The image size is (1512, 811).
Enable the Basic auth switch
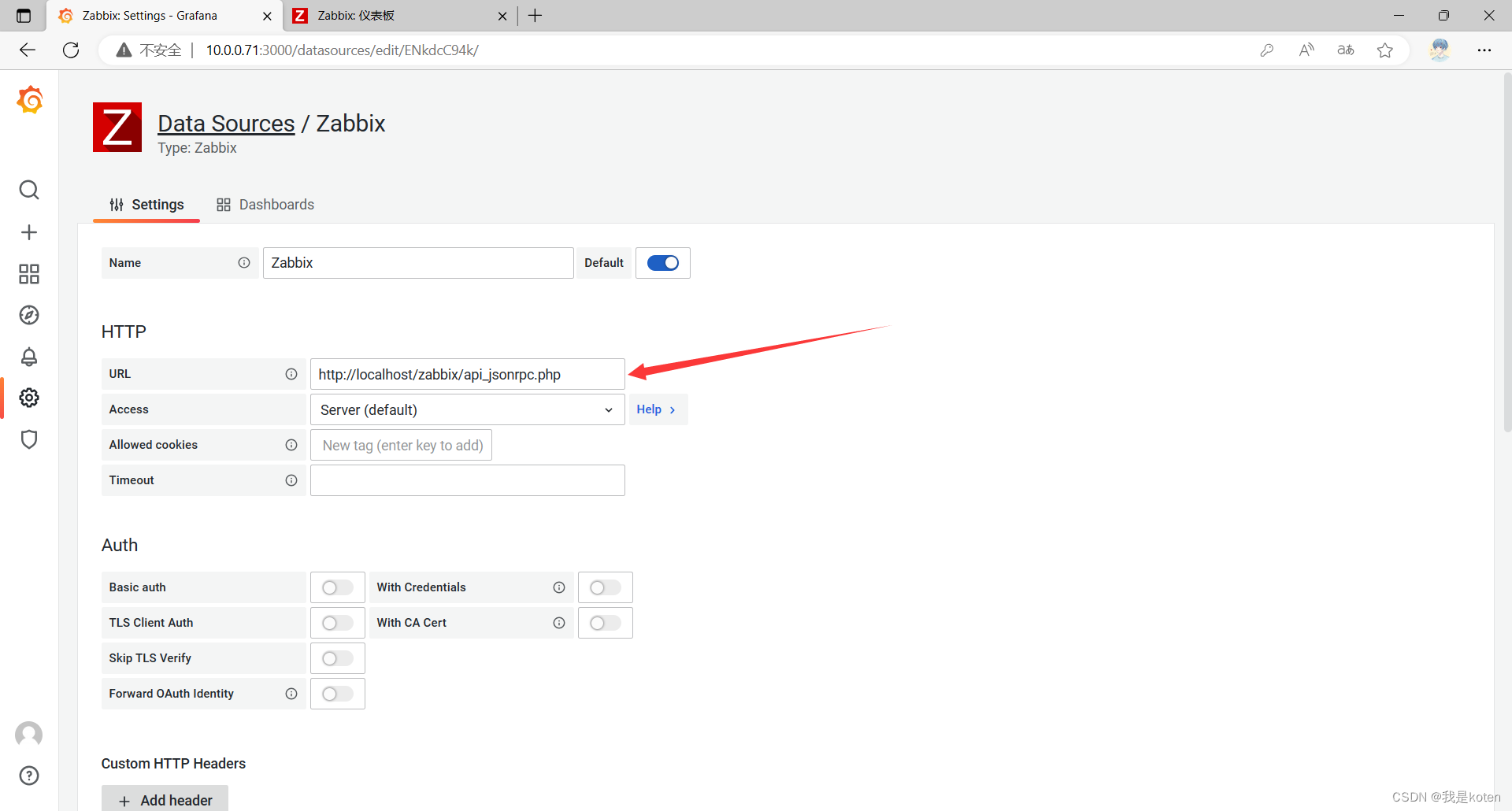click(x=338, y=587)
